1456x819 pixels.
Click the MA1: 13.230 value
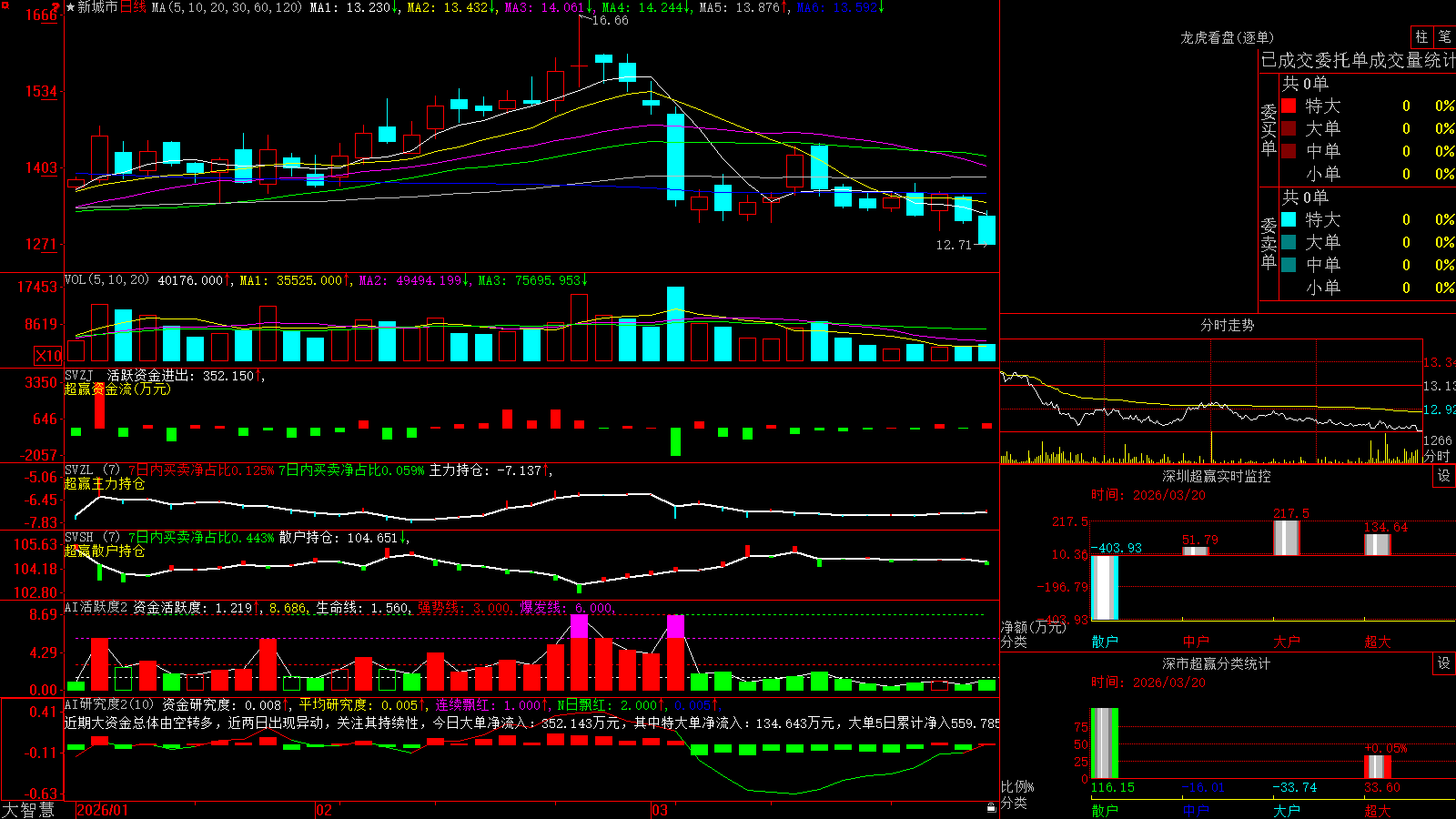[x=352, y=7]
